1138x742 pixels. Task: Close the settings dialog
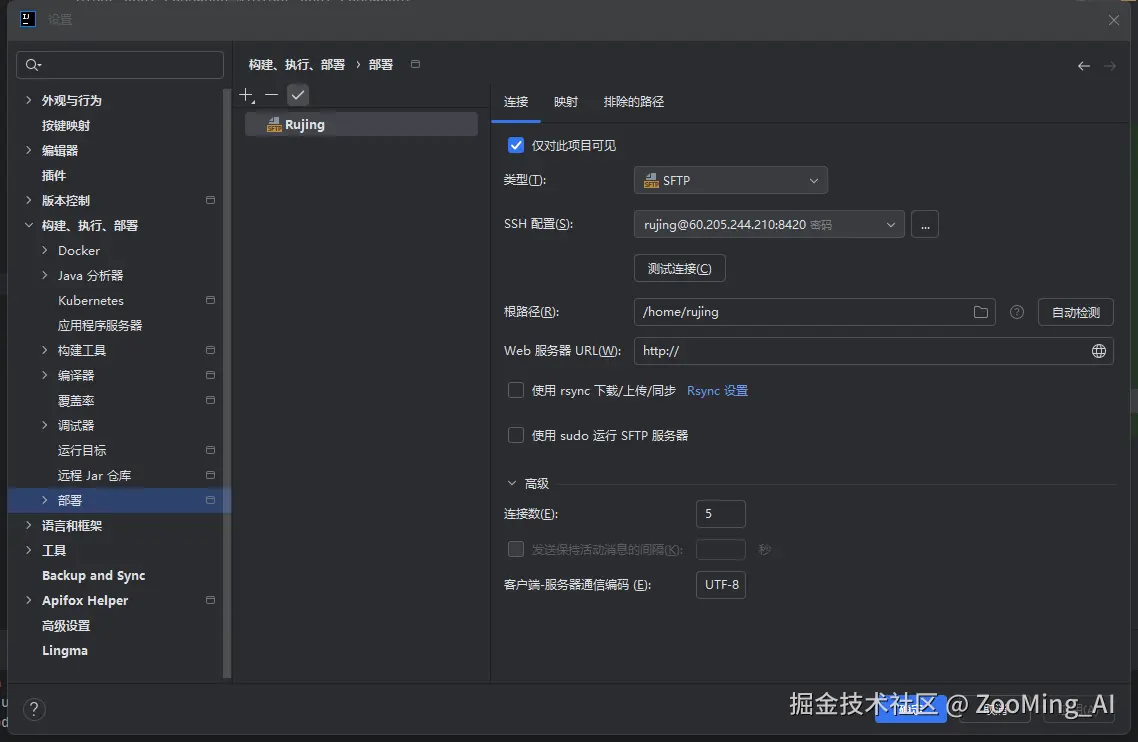pos(1114,20)
